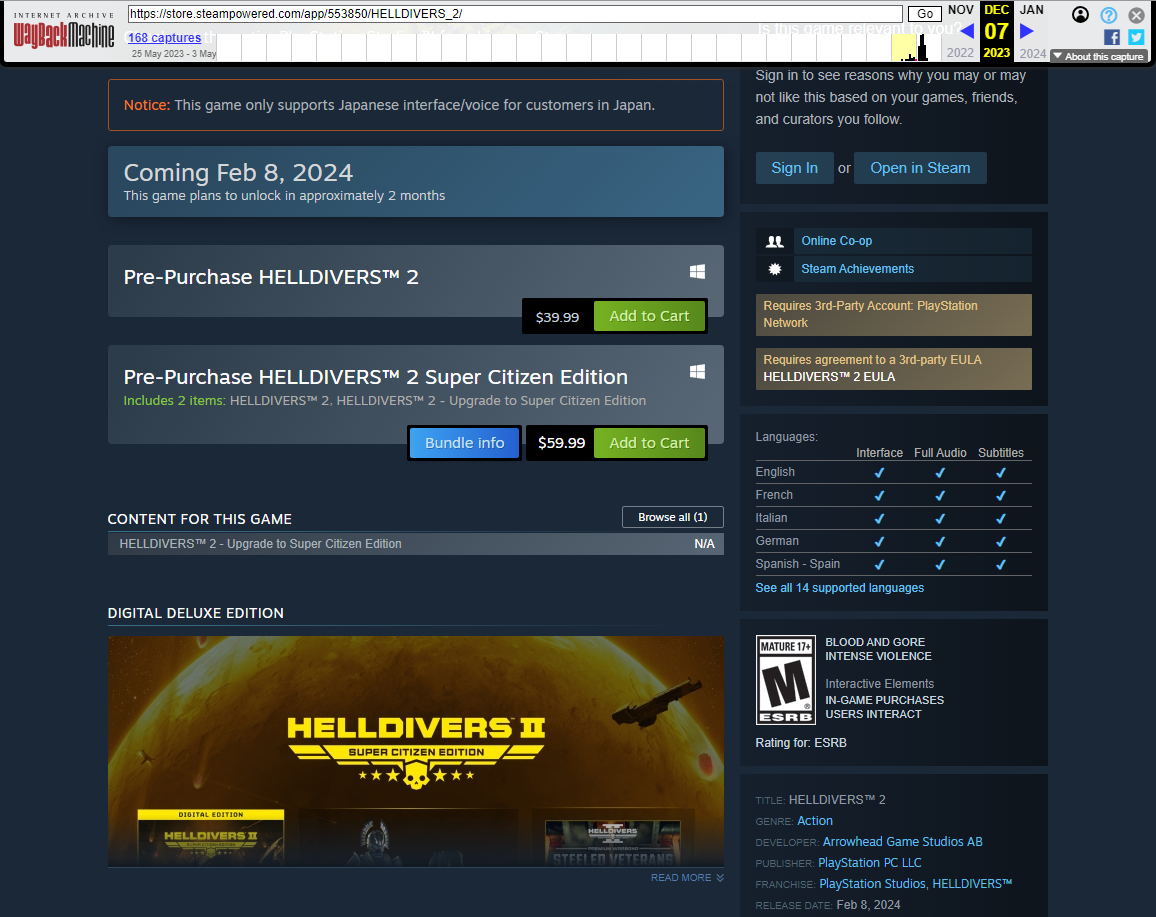Click the $59.99 price label
1156x917 pixels.
pos(561,443)
